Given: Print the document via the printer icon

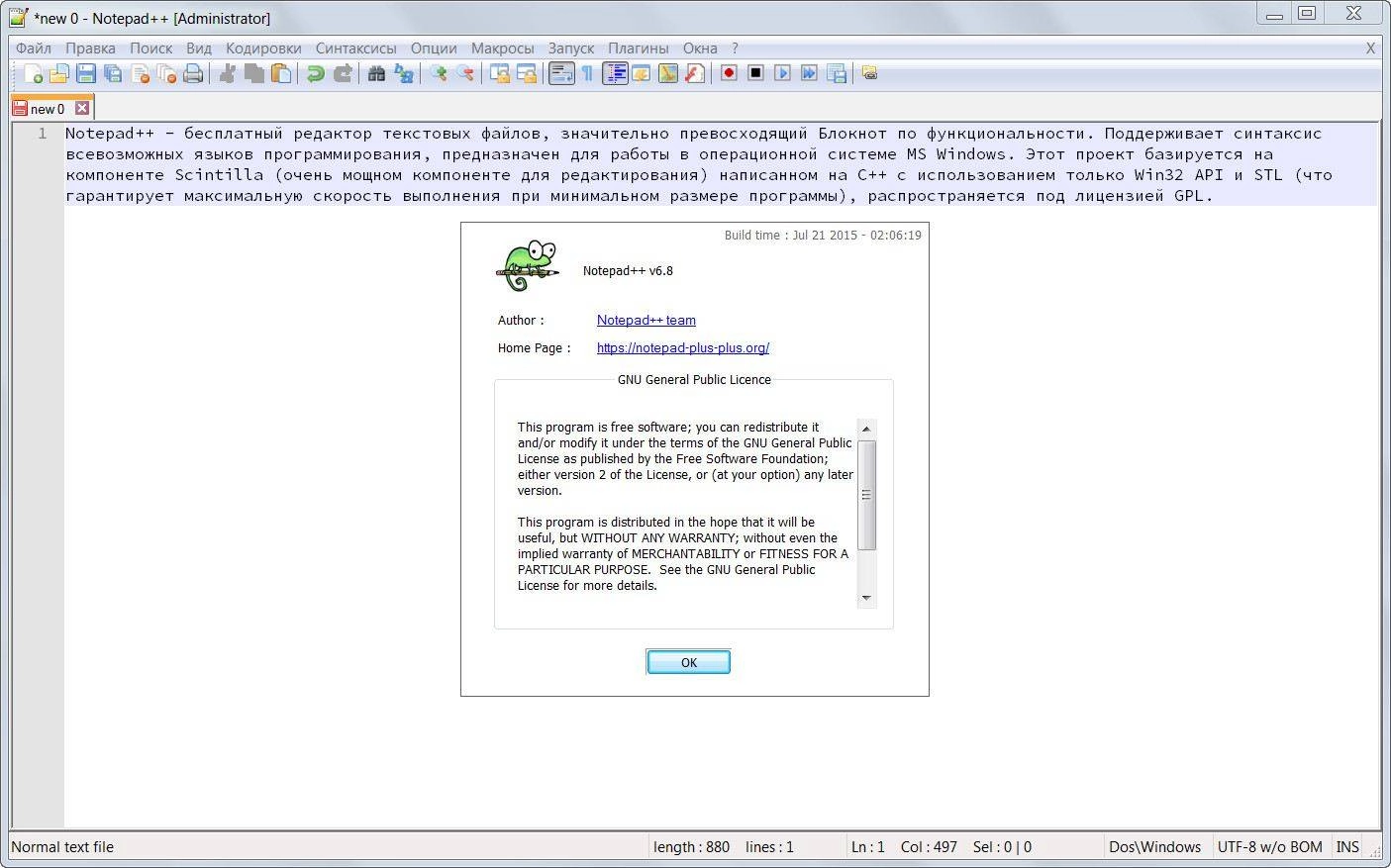Looking at the screenshot, I should (193, 73).
